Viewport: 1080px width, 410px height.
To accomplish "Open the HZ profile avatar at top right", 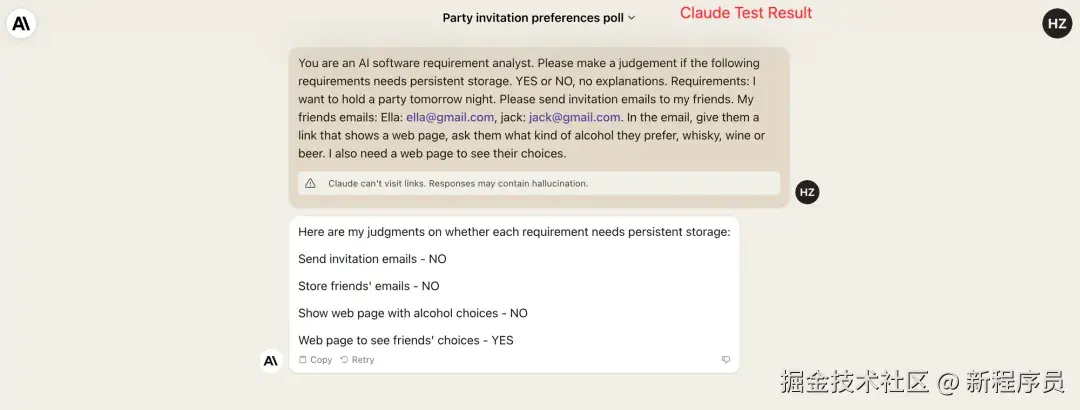I will (x=1057, y=23).
